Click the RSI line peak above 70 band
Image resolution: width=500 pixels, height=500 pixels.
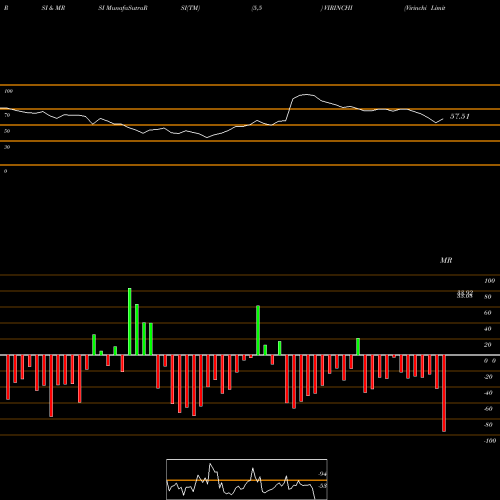(307, 95)
